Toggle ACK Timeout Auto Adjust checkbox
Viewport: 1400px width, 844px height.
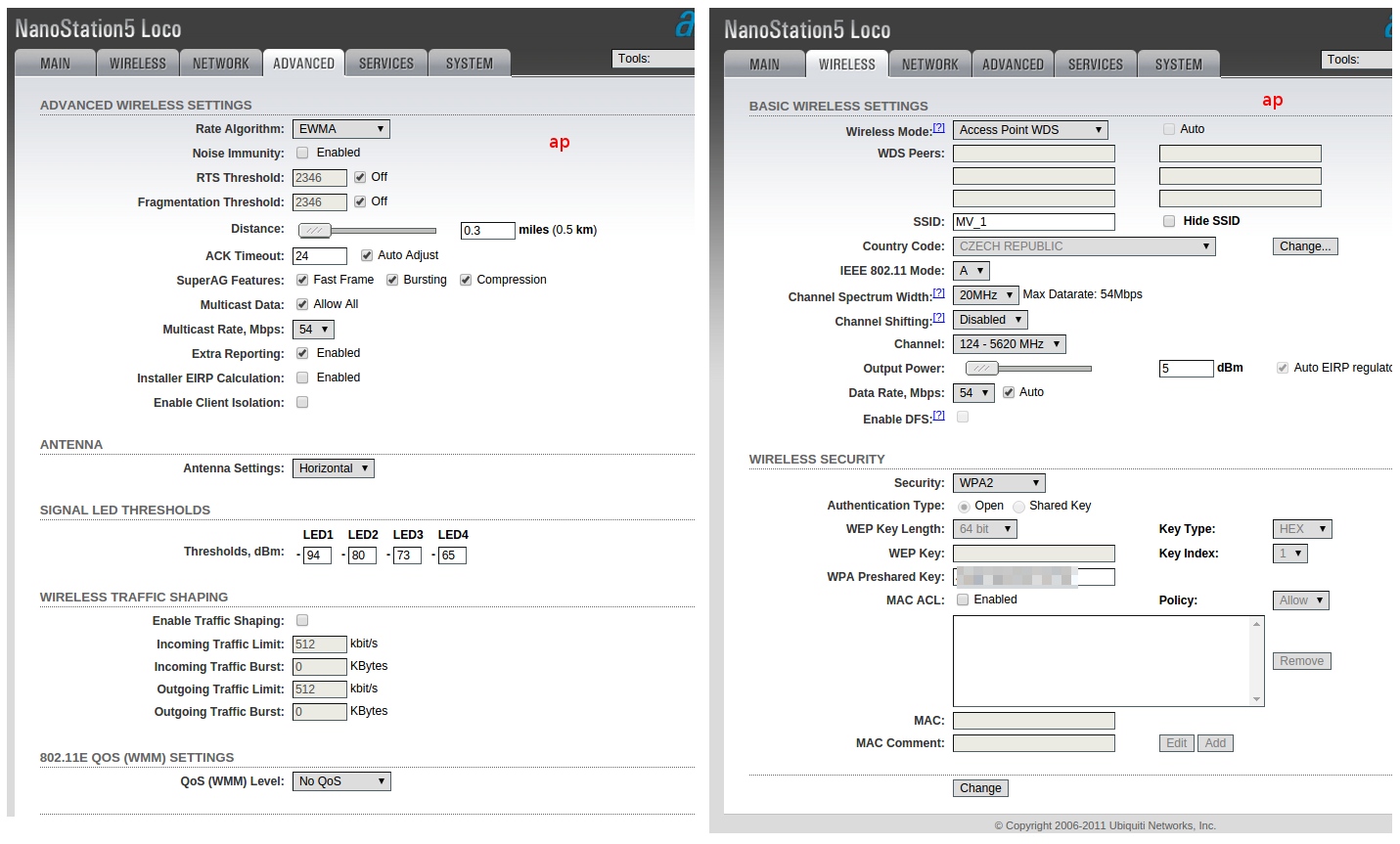click(x=367, y=255)
